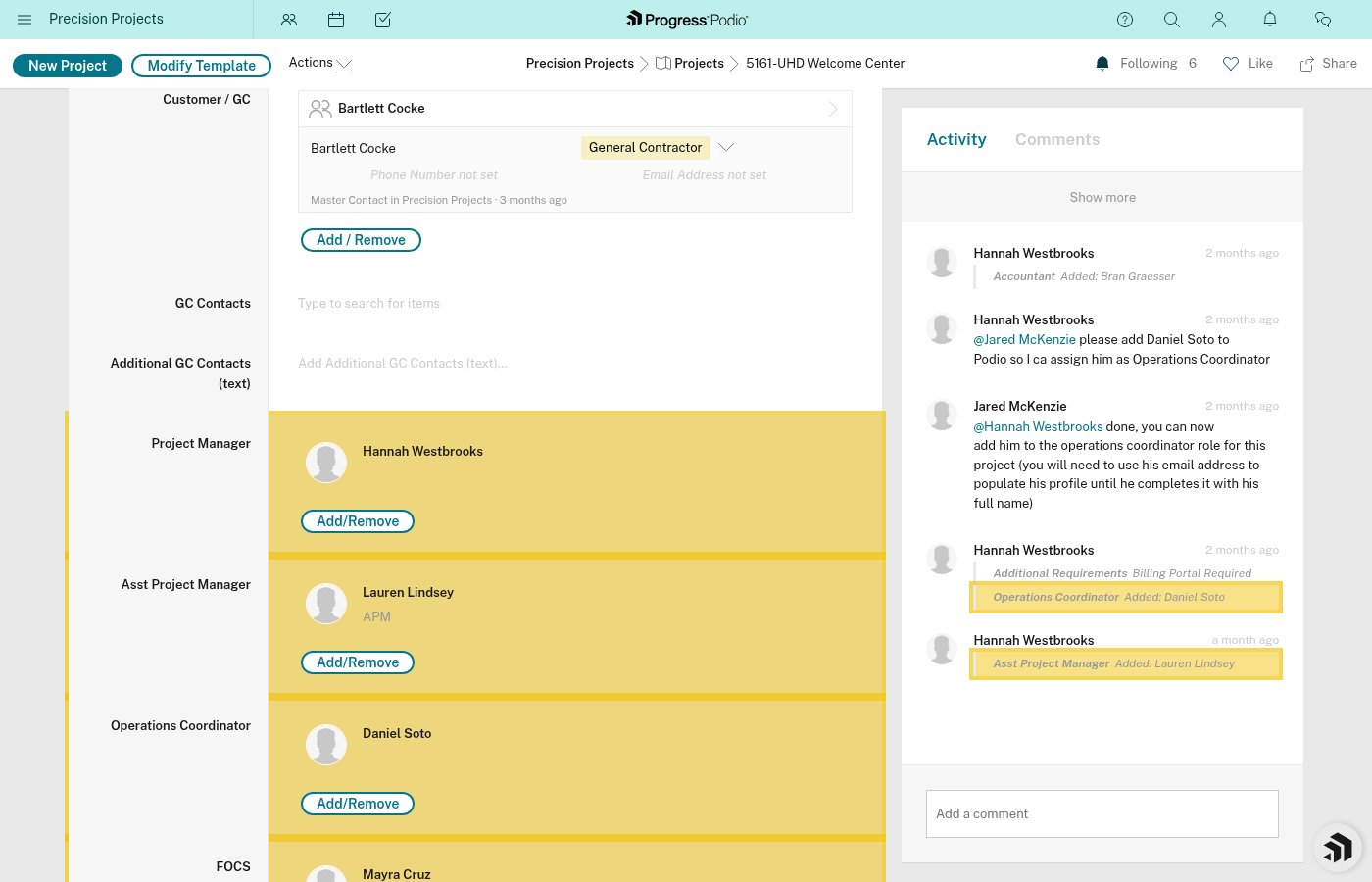Open @Jared McKenzie's profile link

(x=1024, y=339)
